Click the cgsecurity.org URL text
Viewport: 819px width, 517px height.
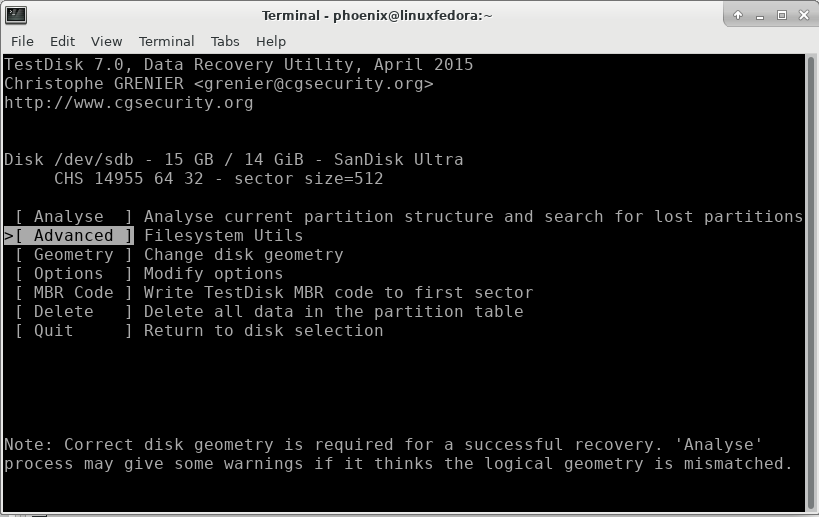[128, 102]
